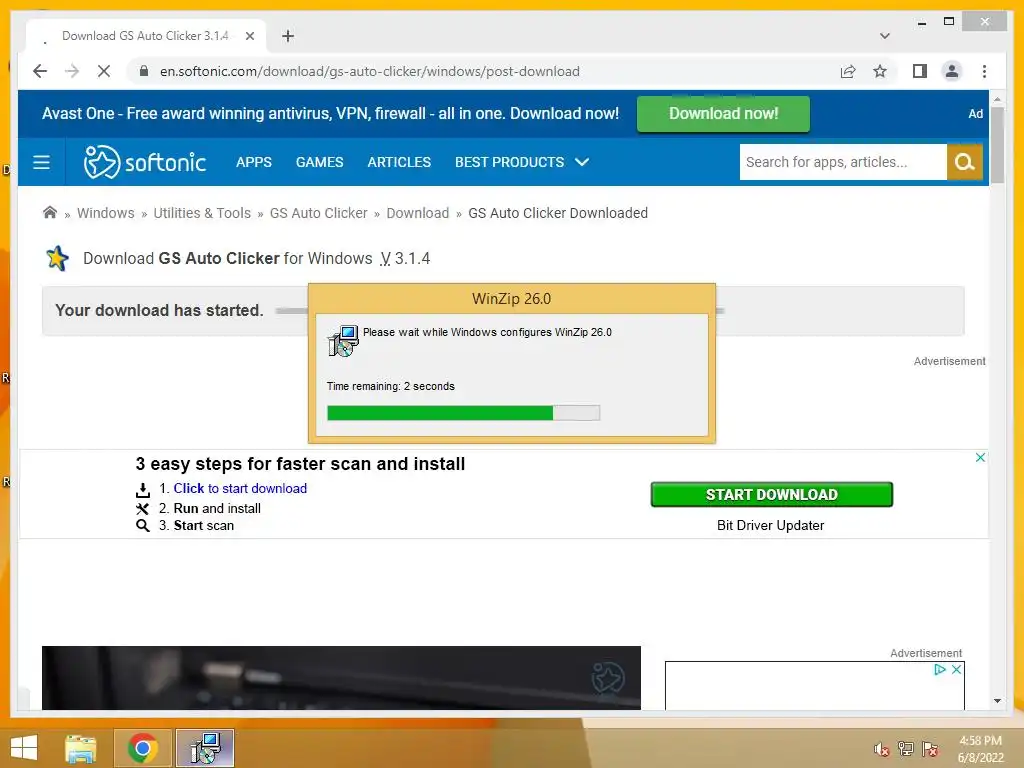1024x768 pixels.
Task: Click the WinZip 26.0 dialog title
Action: [x=511, y=298]
